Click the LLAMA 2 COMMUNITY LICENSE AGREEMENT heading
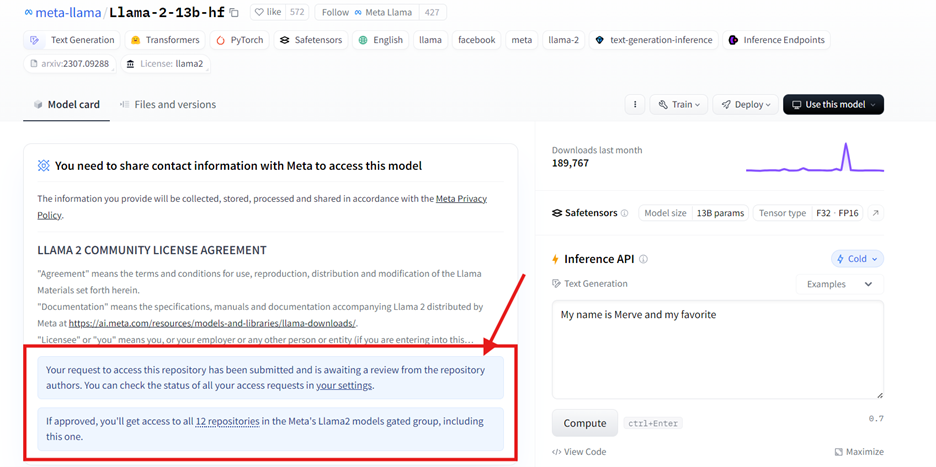Image resolution: width=936 pixels, height=467 pixels. pyautogui.click(x=152, y=250)
